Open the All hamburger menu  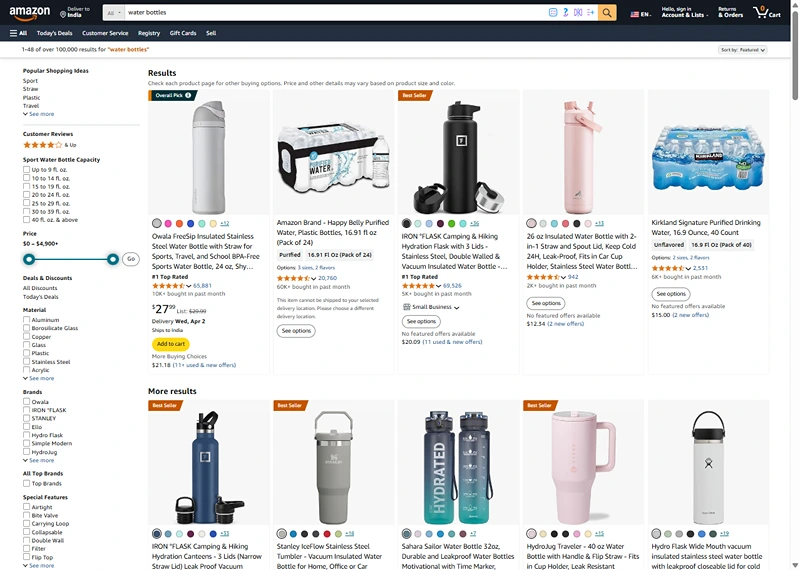[18, 33]
